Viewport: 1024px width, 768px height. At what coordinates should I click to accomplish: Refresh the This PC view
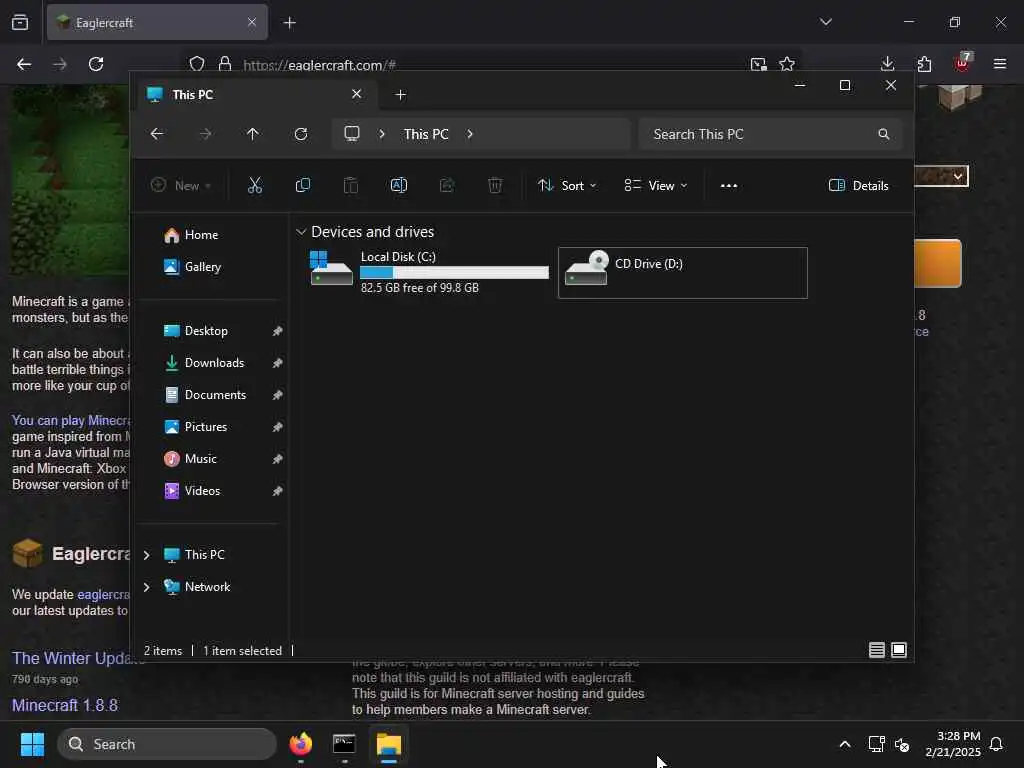[x=301, y=134]
